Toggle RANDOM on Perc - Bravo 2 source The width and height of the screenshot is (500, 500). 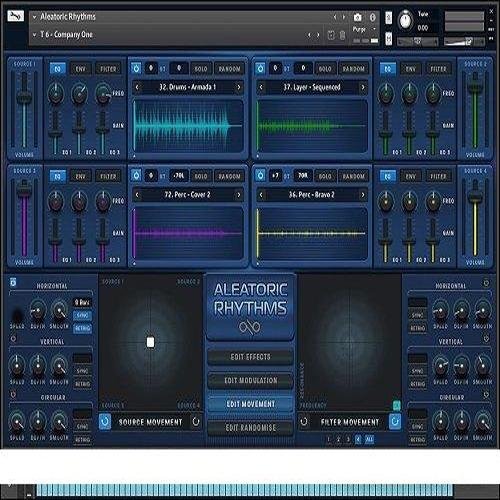[354, 176]
